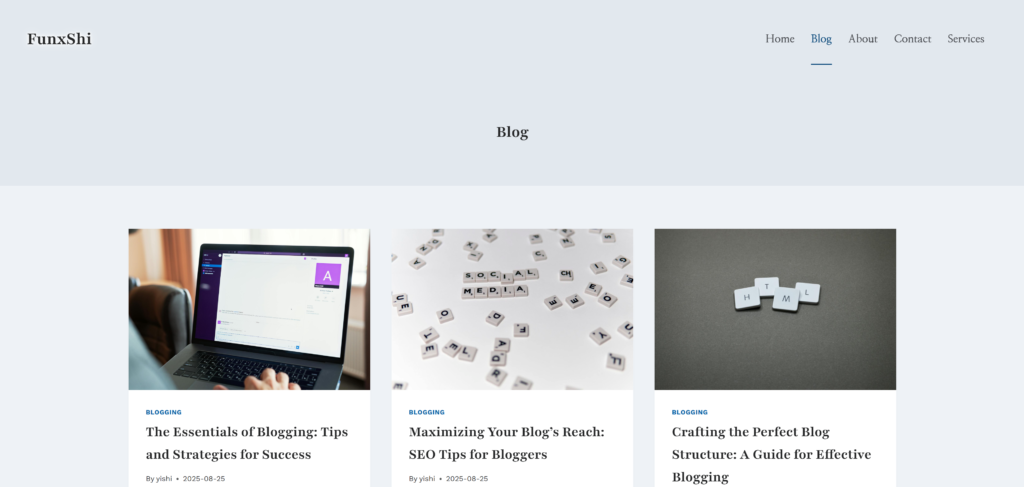
Task: Click the FunxShi site logo
Action: tap(59, 39)
